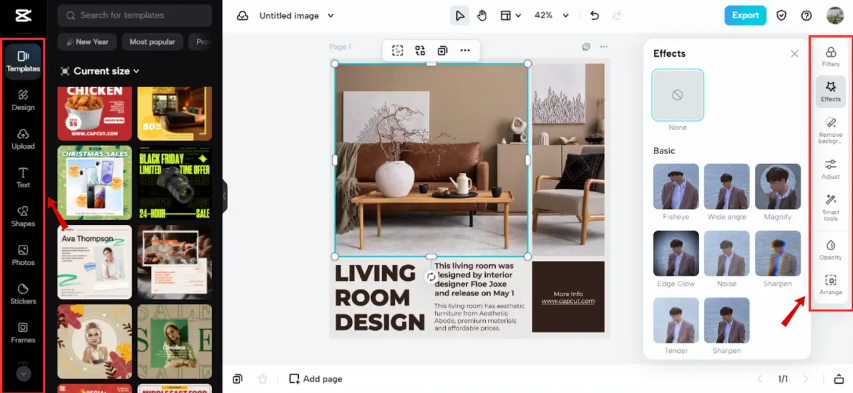Image resolution: width=853 pixels, height=393 pixels.
Task: Select the pointer select tool
Action: pos(460,16)
